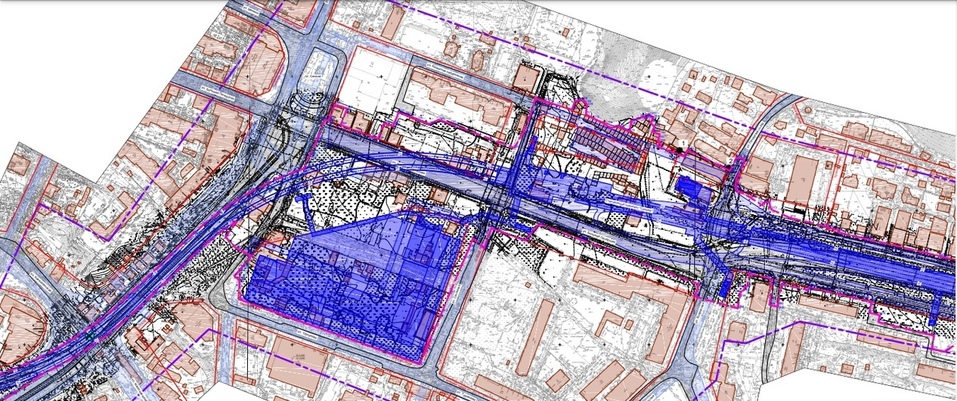Select the small solid blue rectangle
Viewport: 957px width, 401px height.
[x=689, y=186]
